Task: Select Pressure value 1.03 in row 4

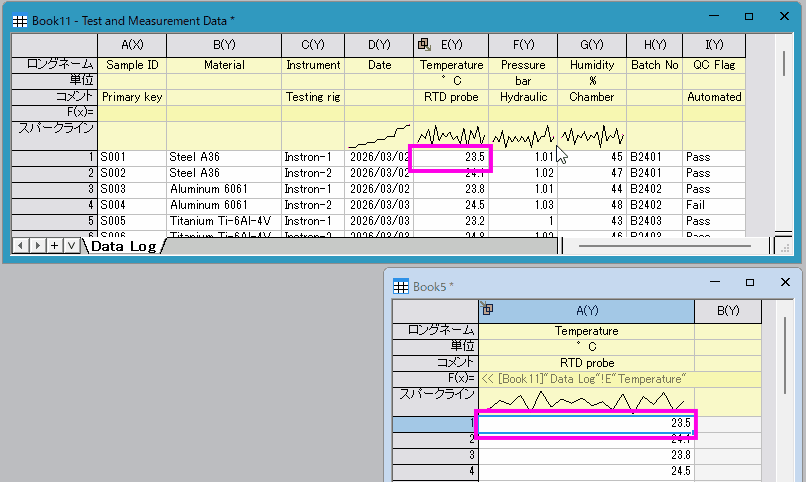Action: coord(523,205)
